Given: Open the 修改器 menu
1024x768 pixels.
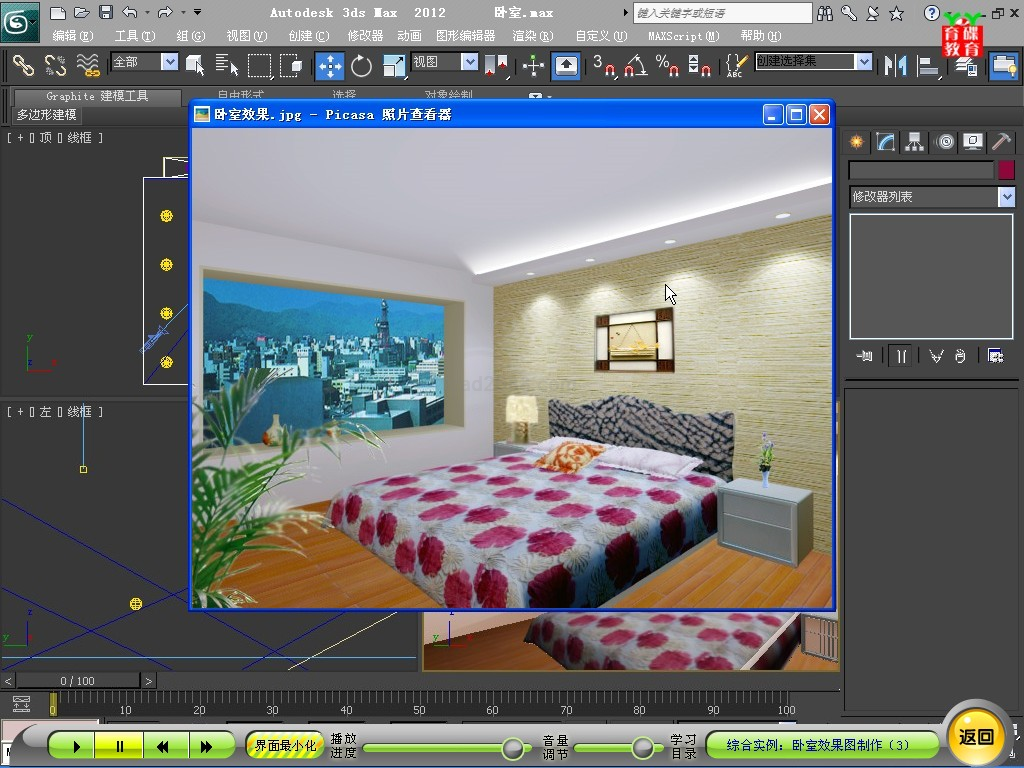Looking at the screenshot, I should (x=365, y=36).
